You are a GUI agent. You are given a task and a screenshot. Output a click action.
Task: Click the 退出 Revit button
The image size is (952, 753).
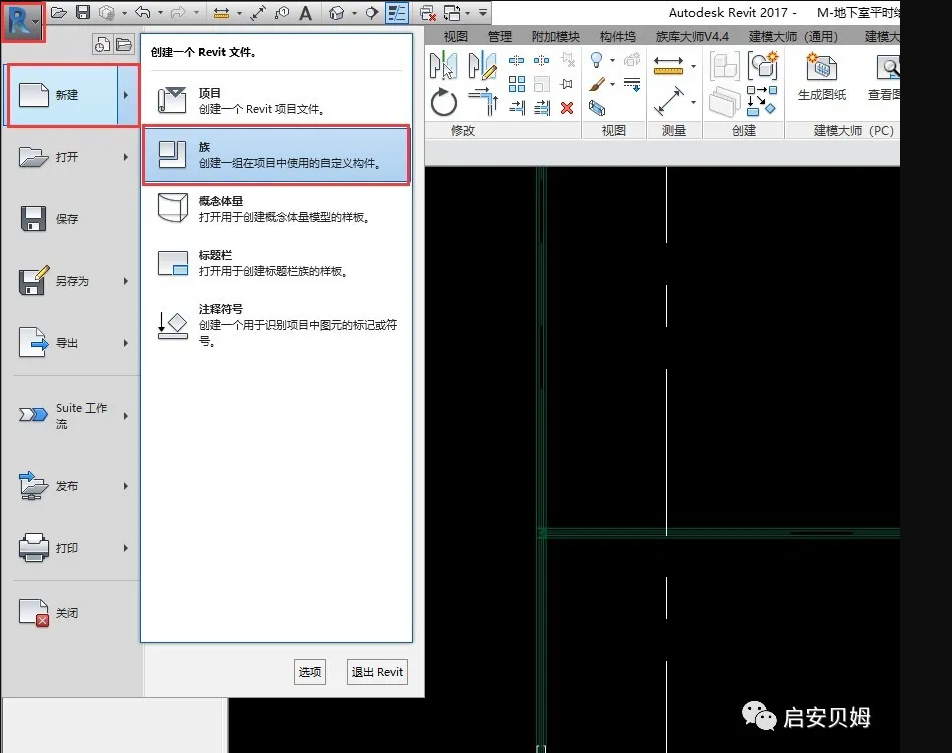(377, 672)
